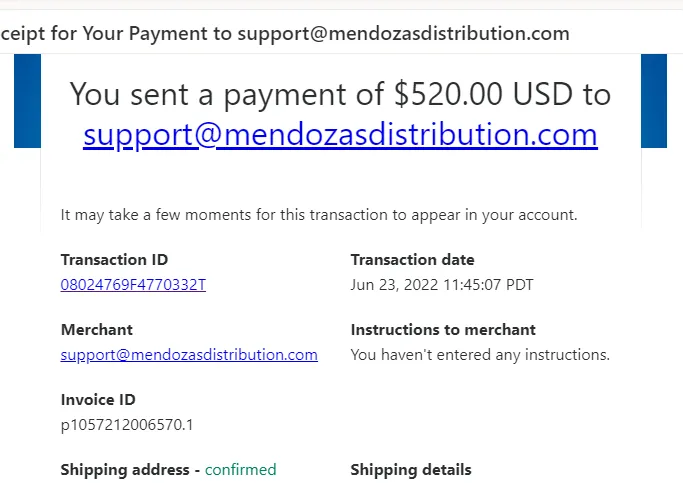This screenshot has width=683, height=483.
Task: Click 'You haven't entered any instructions' text
Action: click(480, 355)
